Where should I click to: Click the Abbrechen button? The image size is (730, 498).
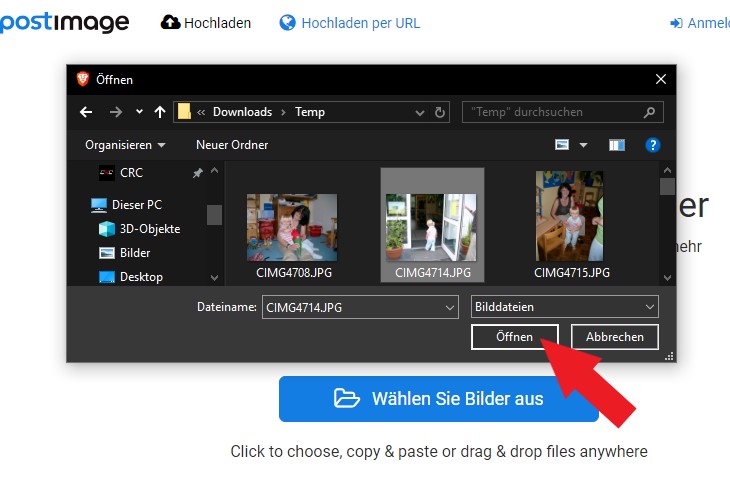pyautogui.click(x=615, y=337)
